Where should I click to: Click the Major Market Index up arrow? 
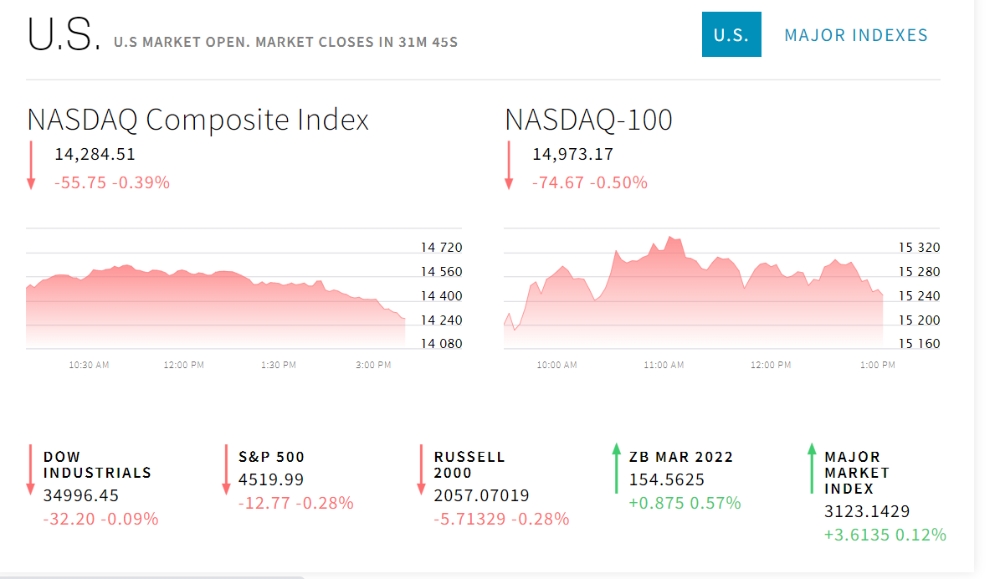pyautogui.click(x=811, y=469)
